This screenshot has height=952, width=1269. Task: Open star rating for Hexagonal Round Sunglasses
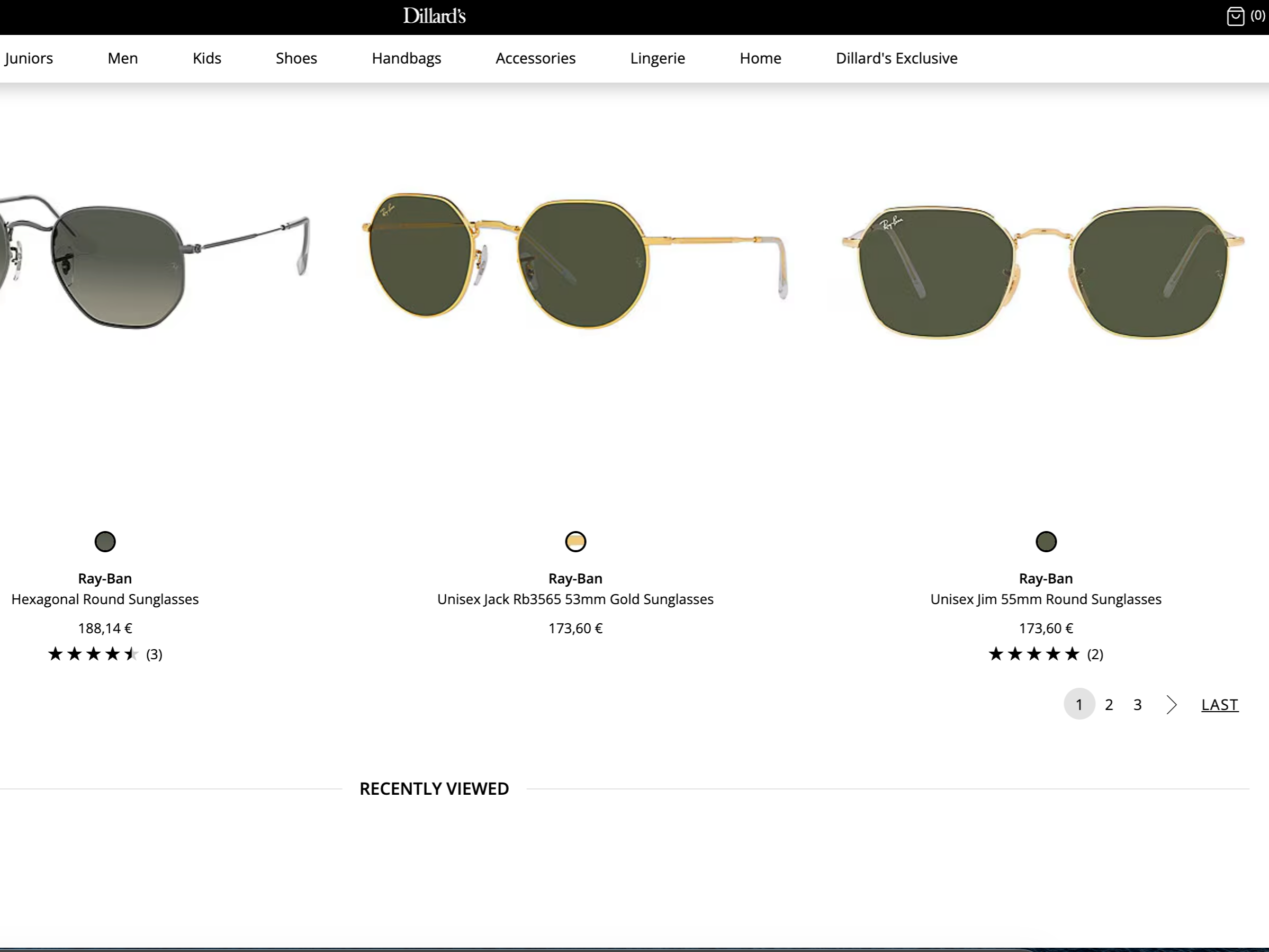pos(94,654)
